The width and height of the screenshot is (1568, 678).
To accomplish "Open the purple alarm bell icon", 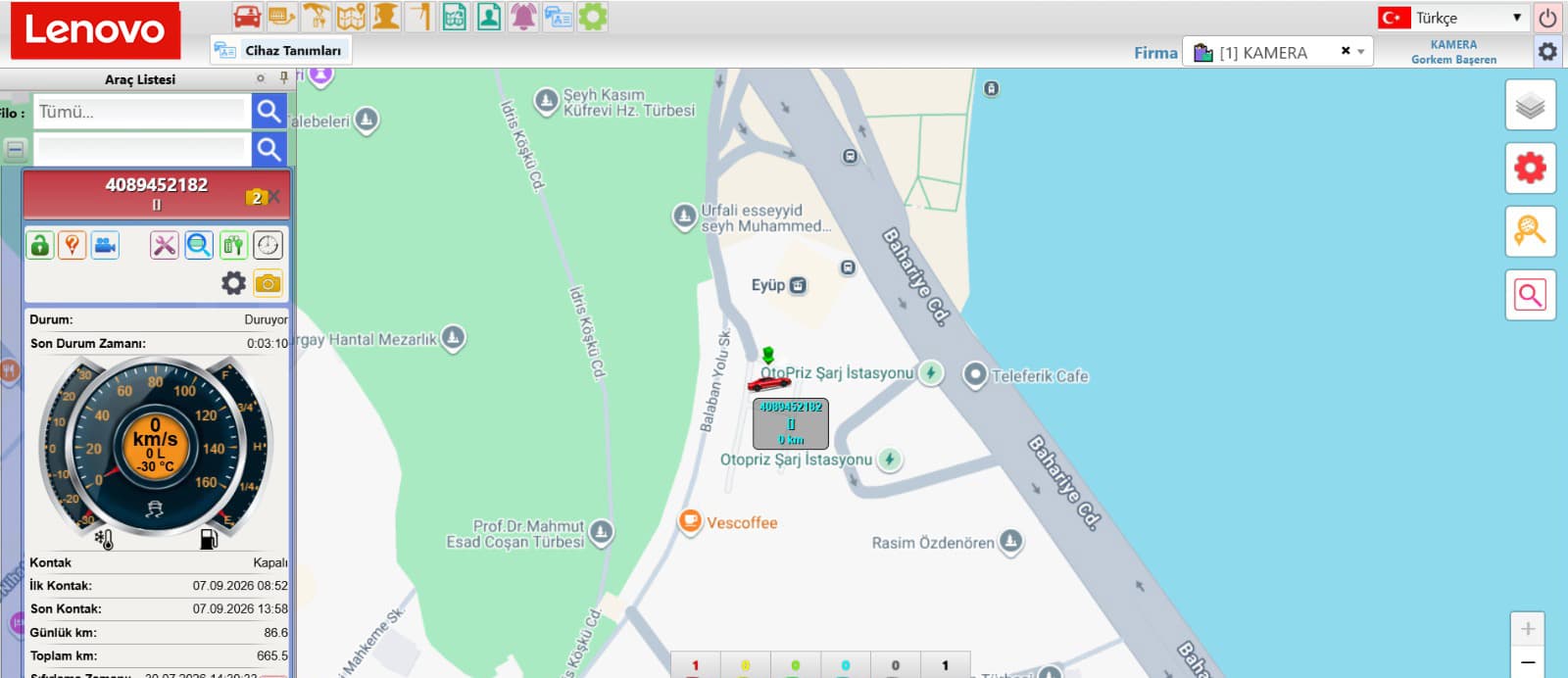I will point(523,16).
